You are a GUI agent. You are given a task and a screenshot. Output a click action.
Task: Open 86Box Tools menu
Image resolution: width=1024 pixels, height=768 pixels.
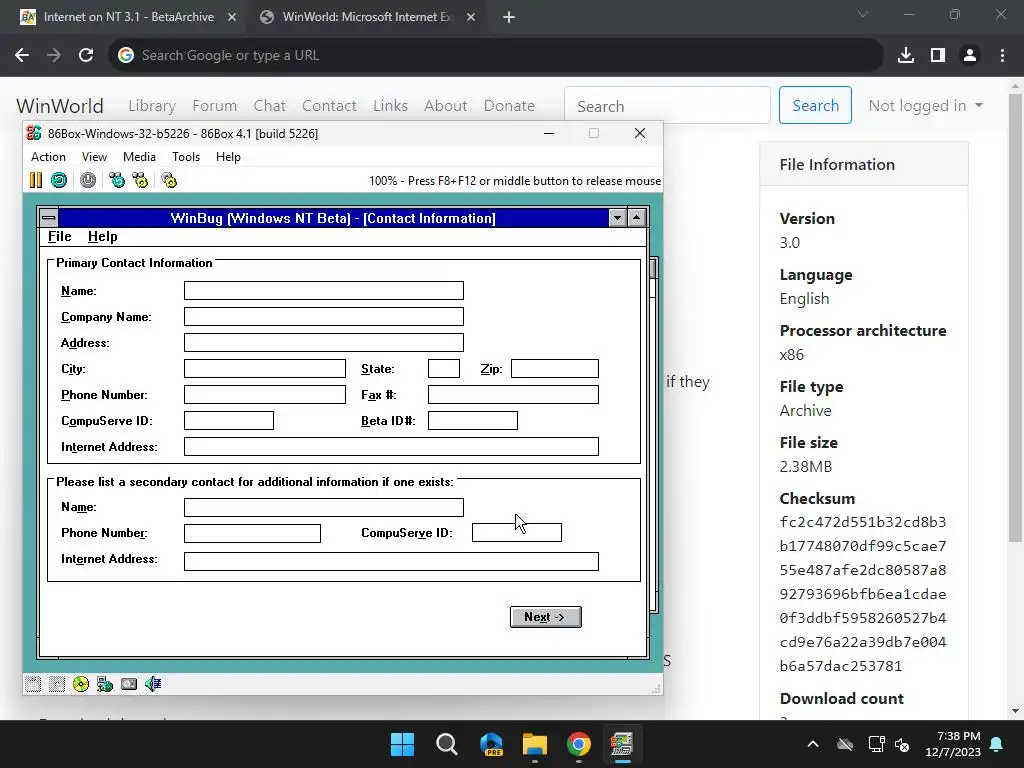tap(186, 157)
